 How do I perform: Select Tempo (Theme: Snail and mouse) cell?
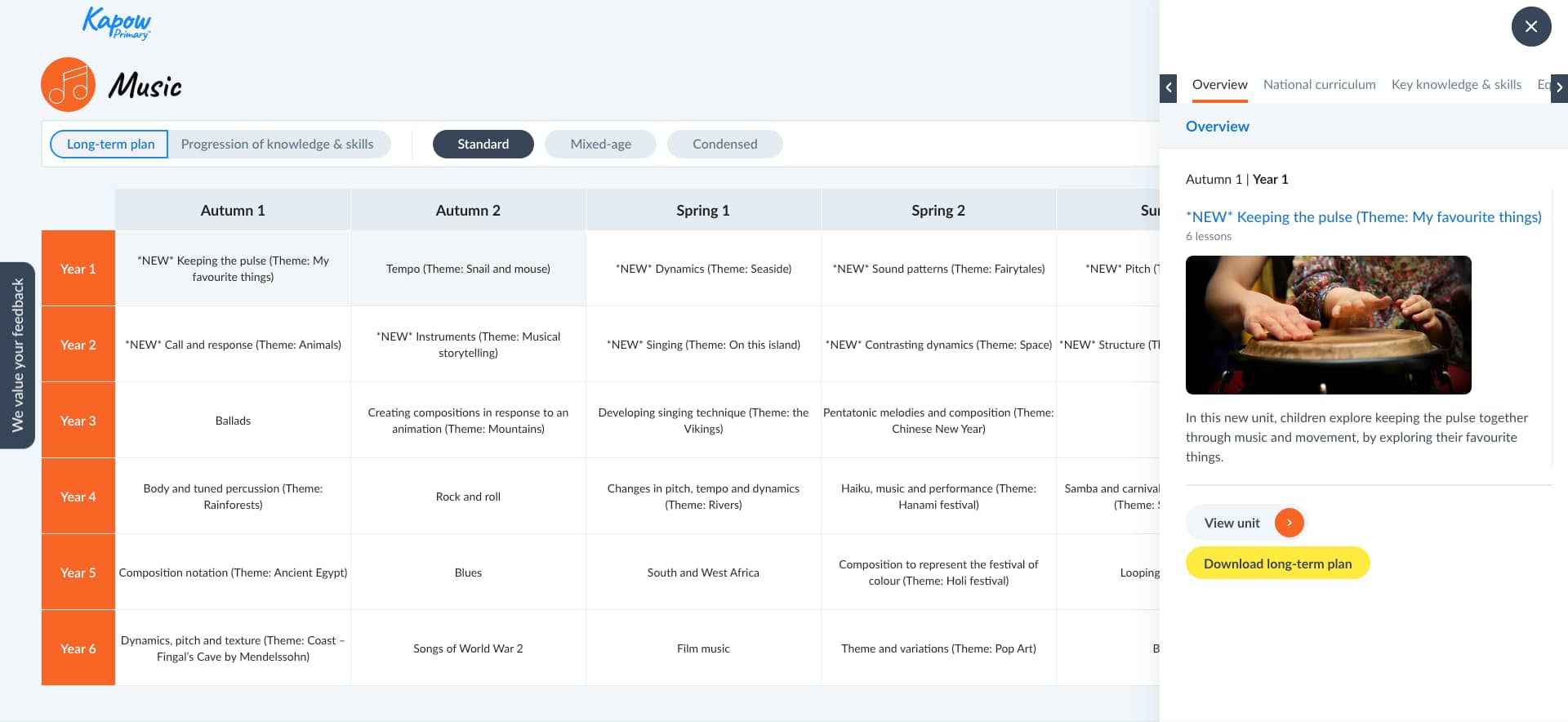pos(468,269)
